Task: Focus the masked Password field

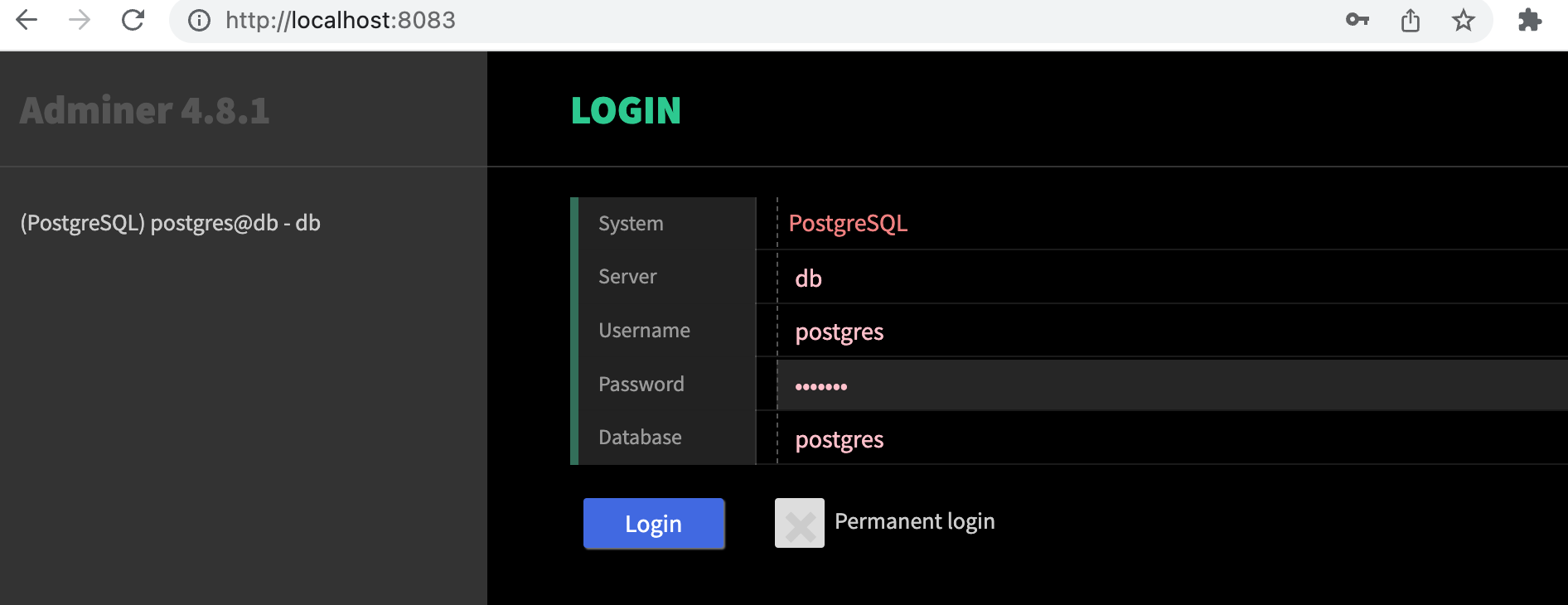Action: [1173, 385]
